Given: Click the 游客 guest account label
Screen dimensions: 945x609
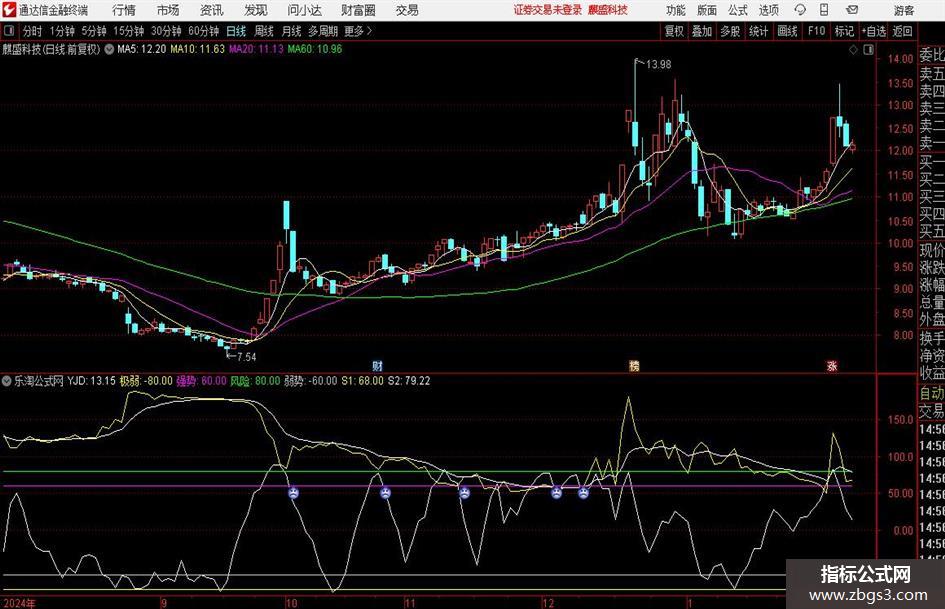Looking at the screenshot, I should (904, 10).
